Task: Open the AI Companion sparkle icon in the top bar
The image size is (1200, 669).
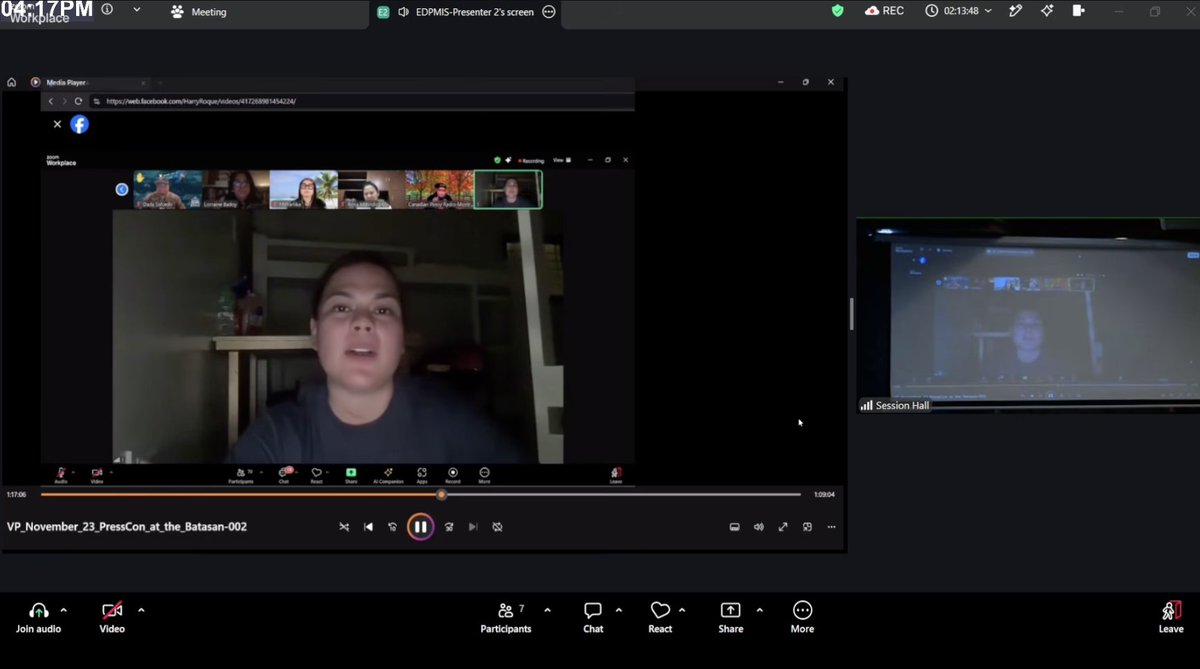Action: coord(1046,11)
